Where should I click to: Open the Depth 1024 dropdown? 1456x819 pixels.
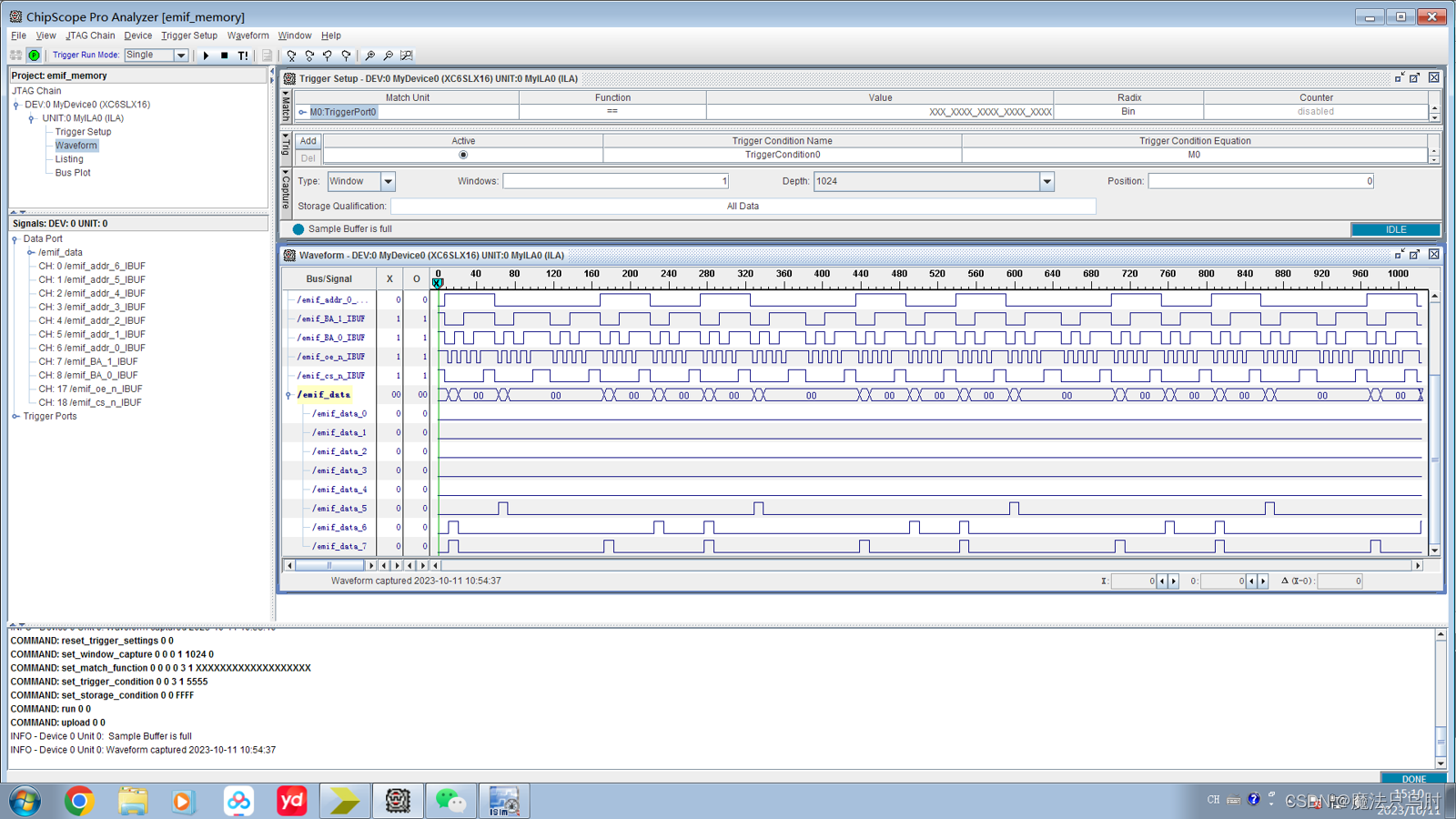coord(1046,181)
